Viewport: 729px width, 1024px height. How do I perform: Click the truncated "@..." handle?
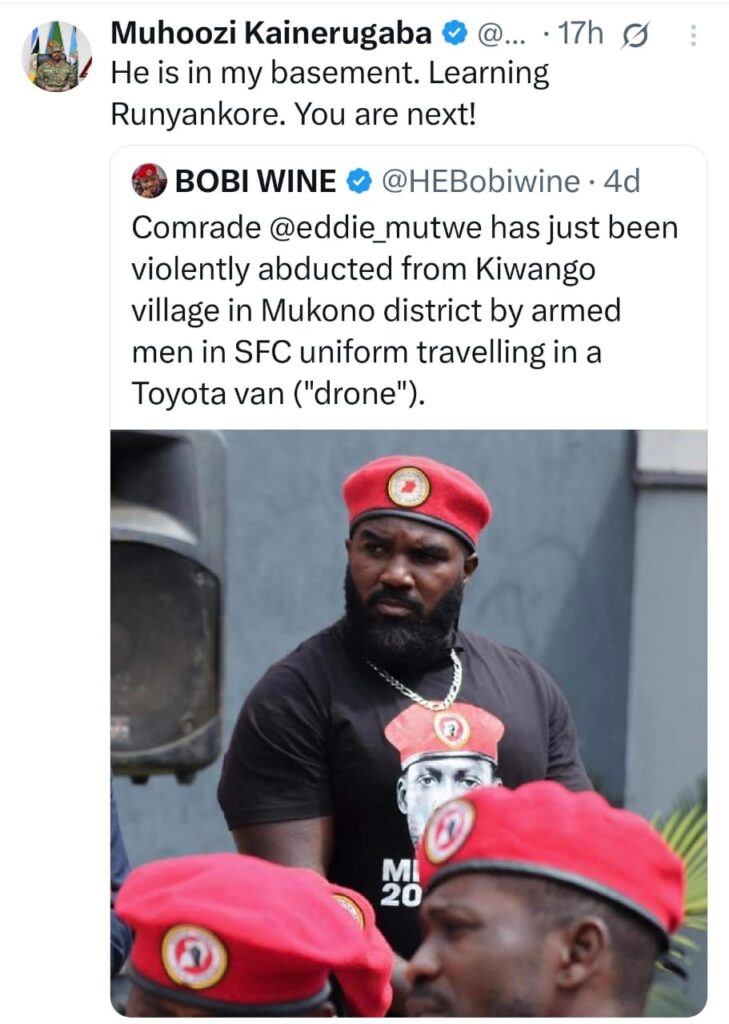tap(496, 34)
